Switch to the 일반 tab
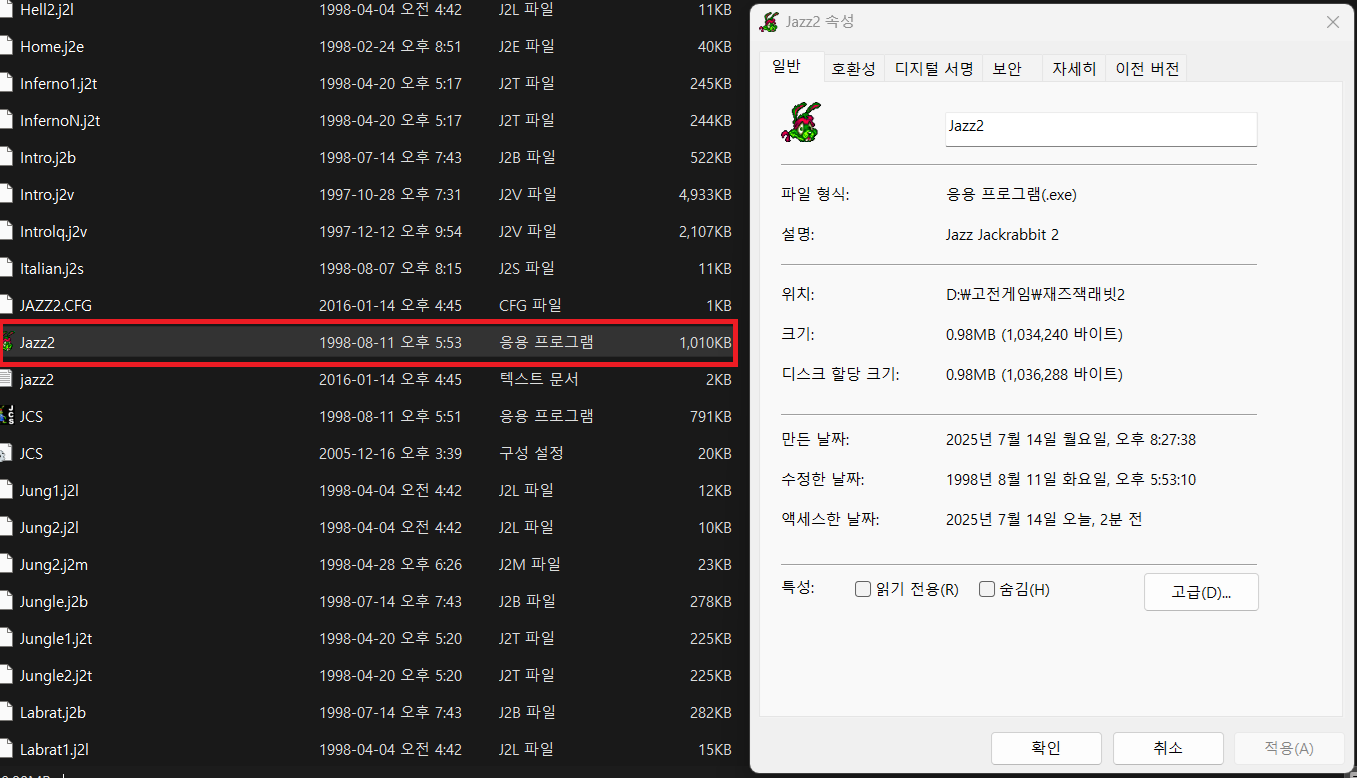The width and height of the screenshot is (1357, 778). (787, 67)
